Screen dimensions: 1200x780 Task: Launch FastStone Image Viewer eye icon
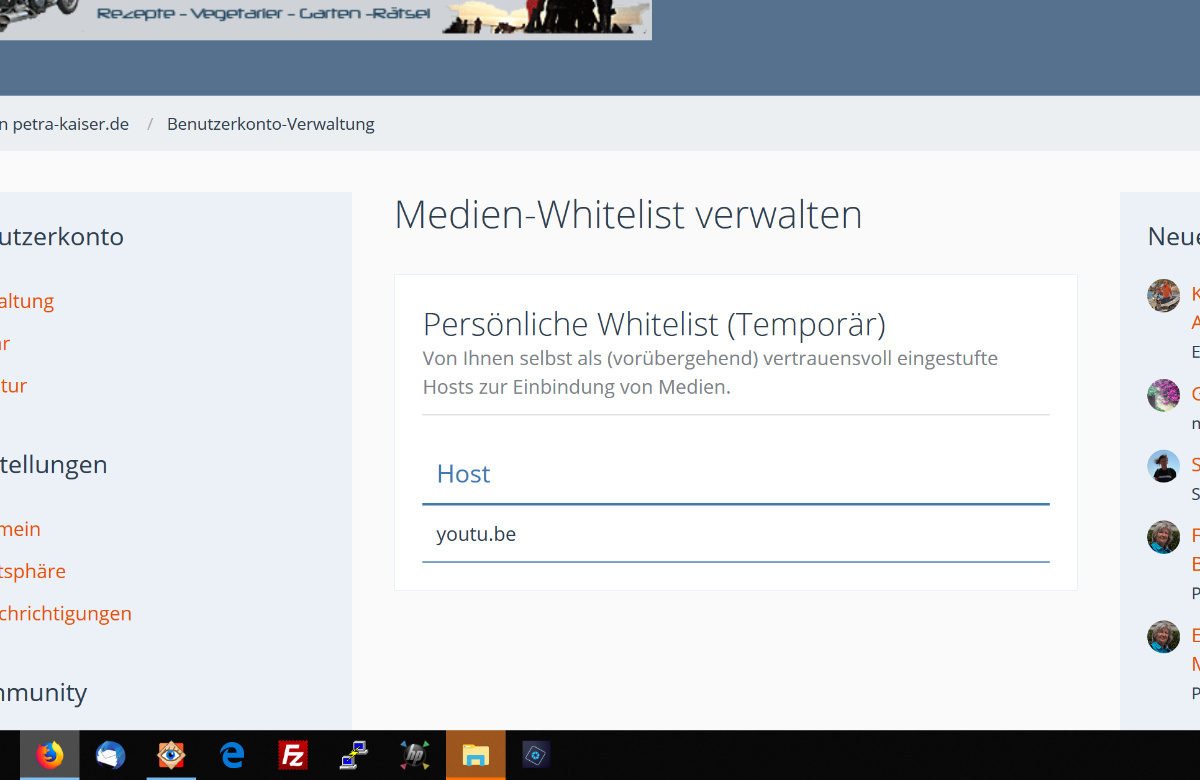(x=171, y=755)
